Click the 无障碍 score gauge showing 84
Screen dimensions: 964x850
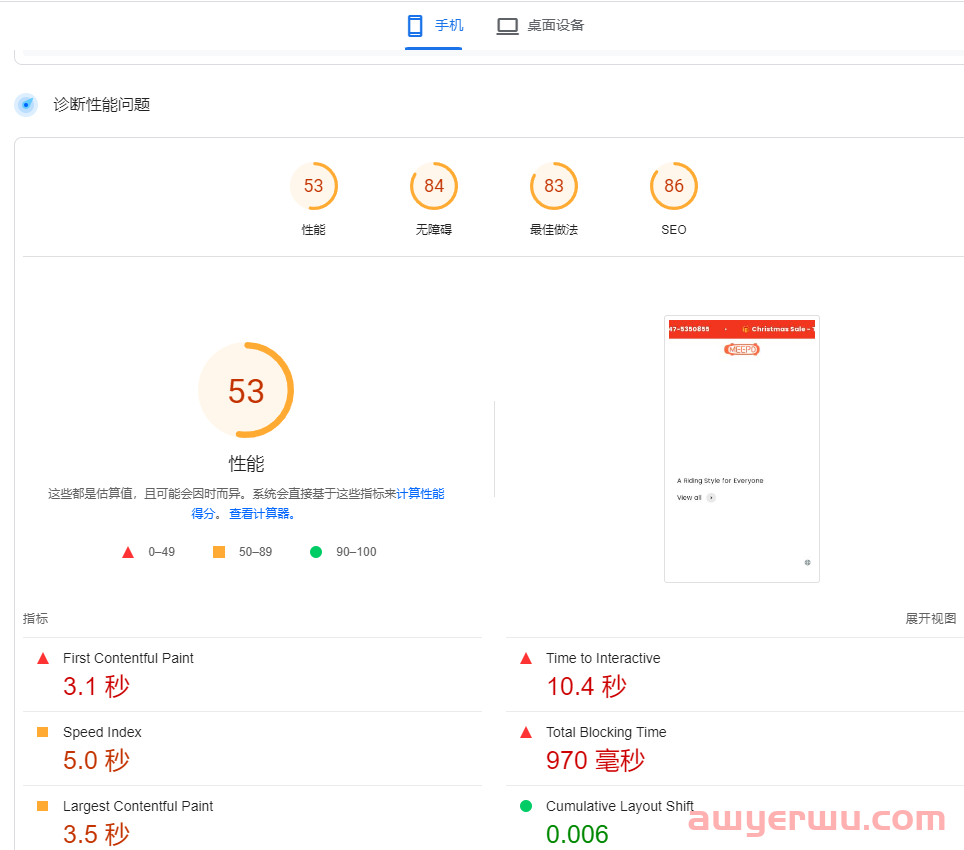click(433, 186)
